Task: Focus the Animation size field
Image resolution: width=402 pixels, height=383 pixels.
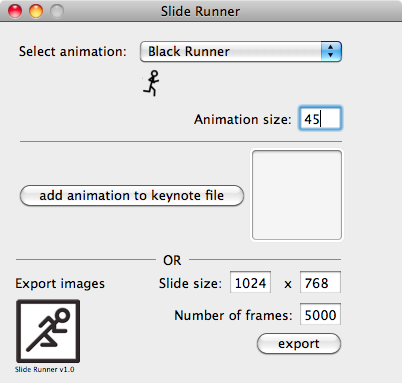Action: point(320,119)
